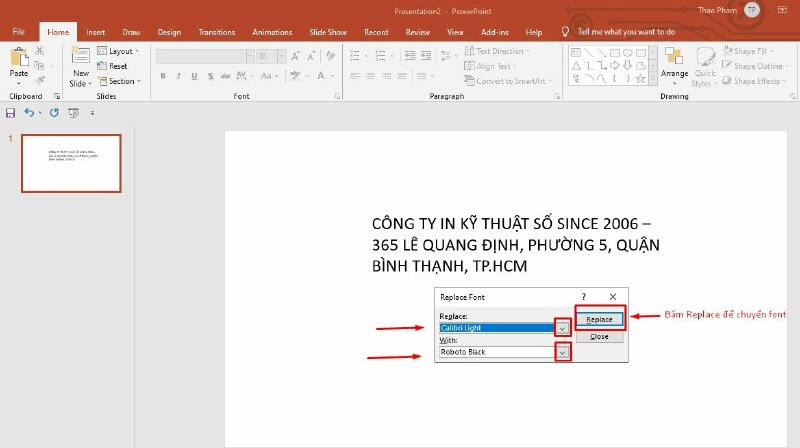Clear all formatting icon
This screenshot has width=800, height=448.
click(x=331, y=56)
